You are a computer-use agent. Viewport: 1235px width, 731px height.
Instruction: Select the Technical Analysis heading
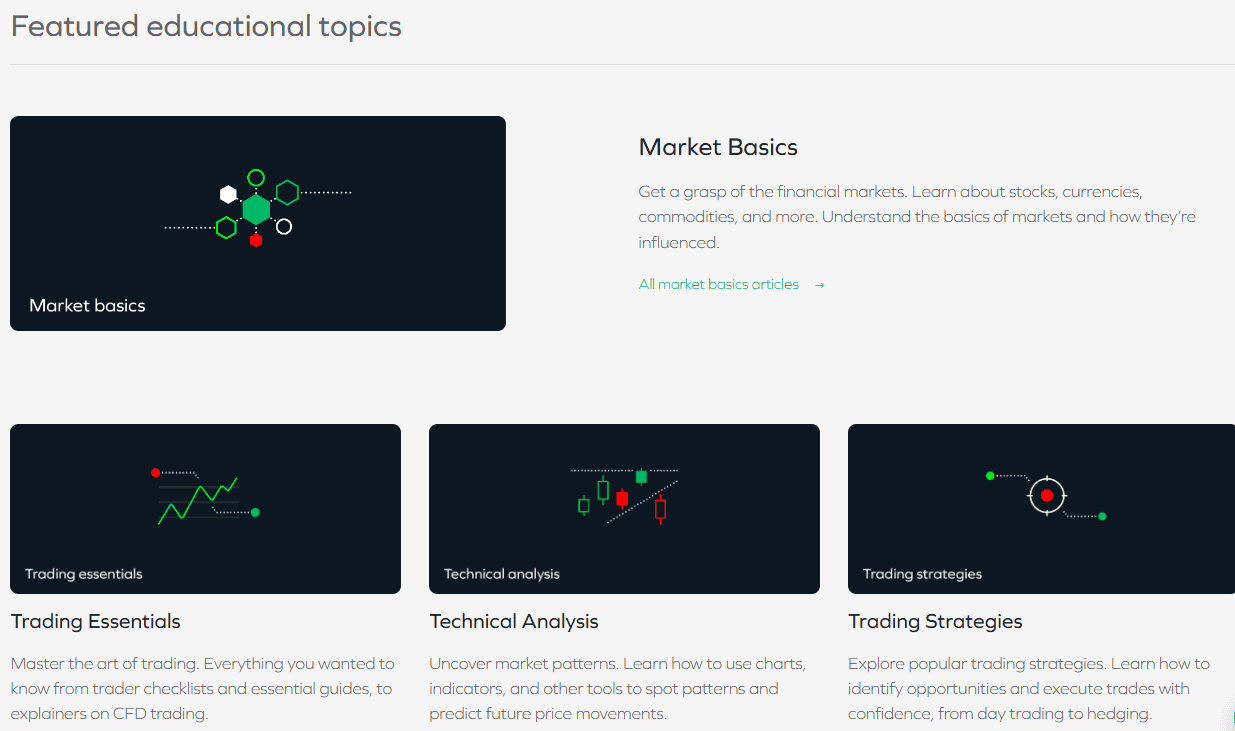coord(514,622)
